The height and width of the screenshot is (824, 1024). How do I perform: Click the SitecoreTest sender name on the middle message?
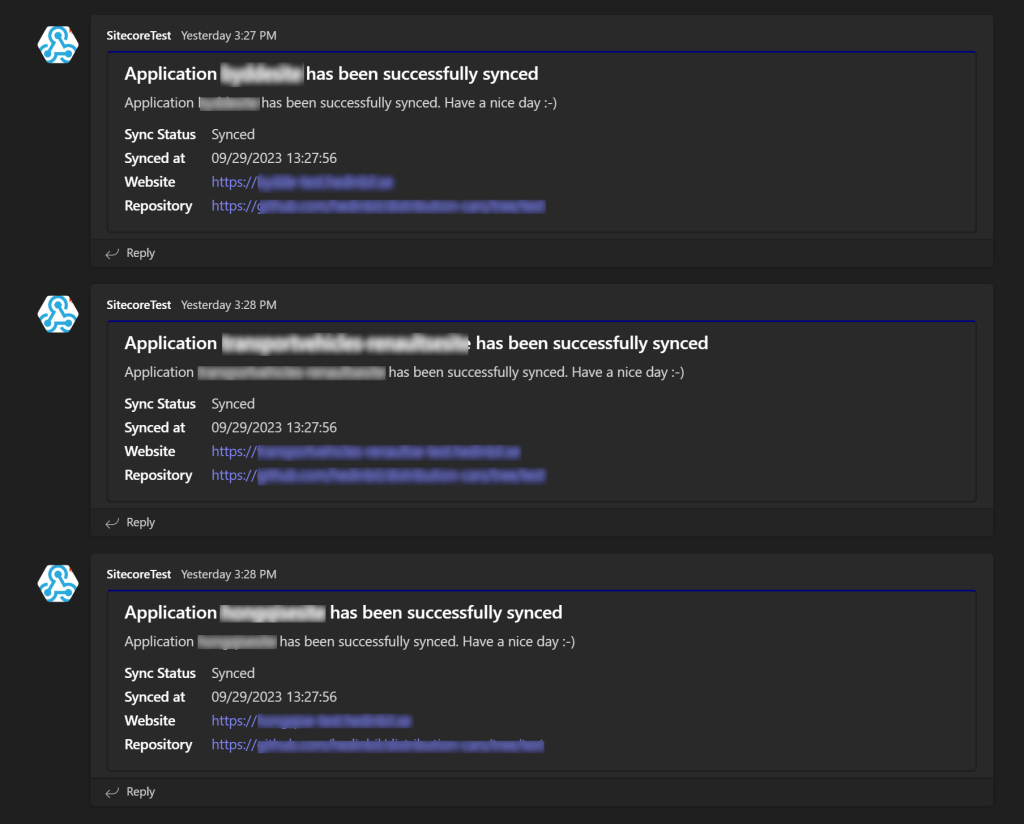click(139, 305)
